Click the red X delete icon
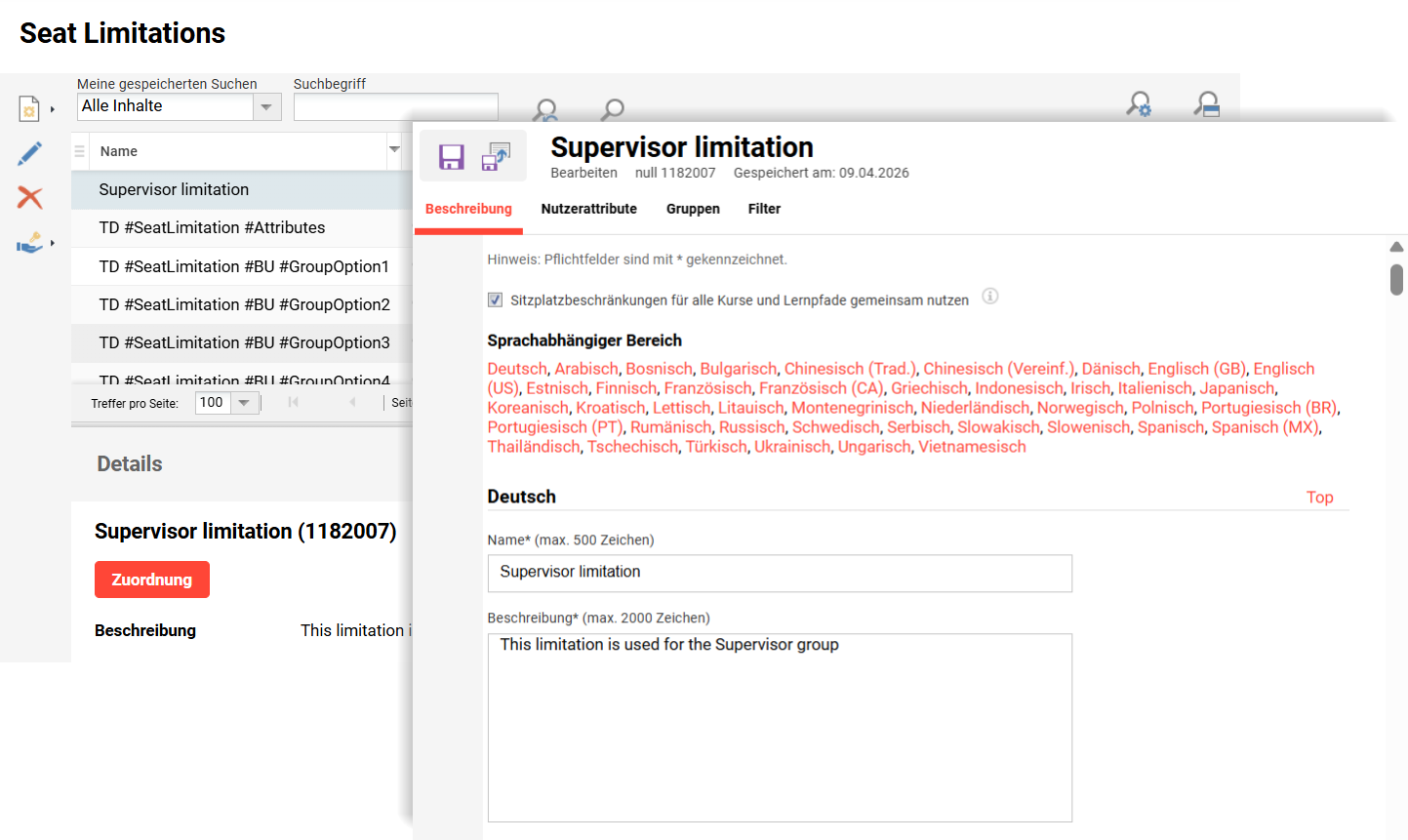1408x840 pixels. click(x=29, y=197)
